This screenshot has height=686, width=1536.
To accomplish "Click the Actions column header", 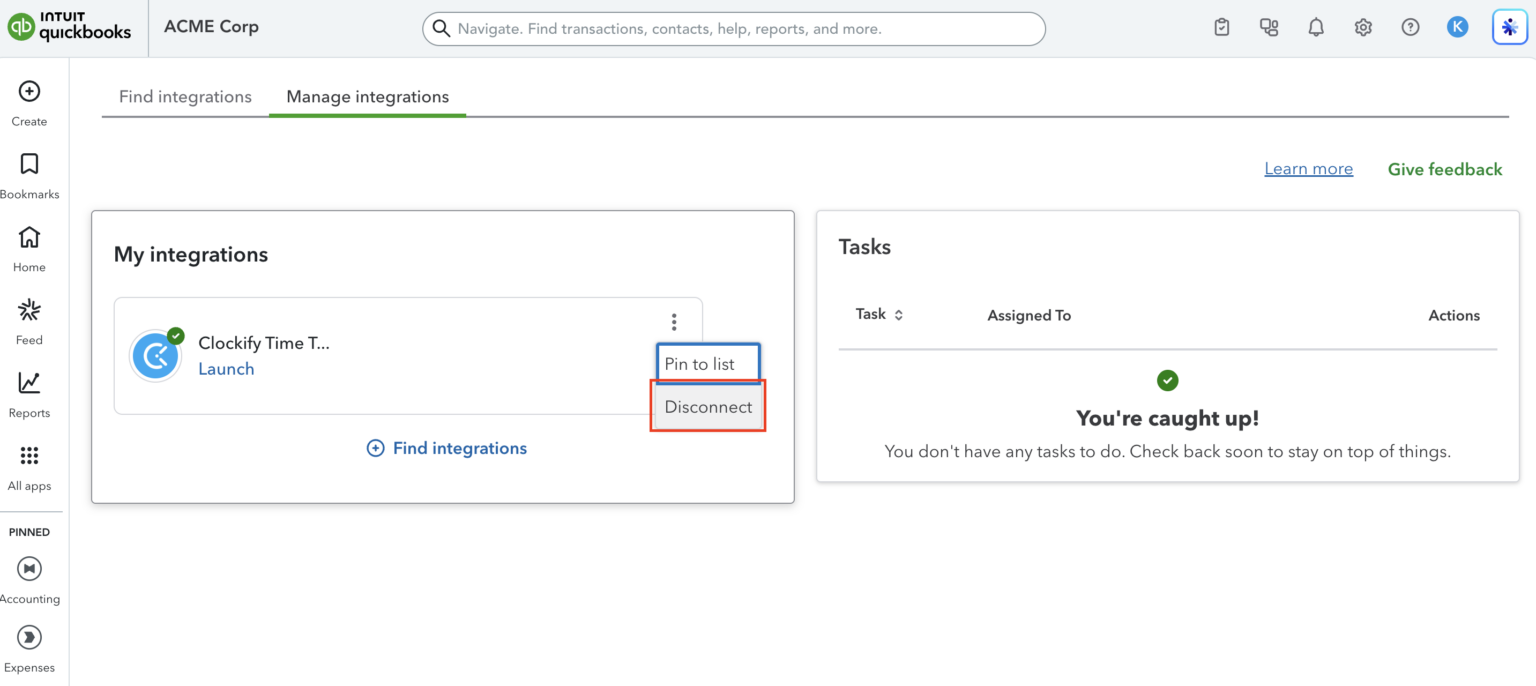I will [x=1454, y=315].
